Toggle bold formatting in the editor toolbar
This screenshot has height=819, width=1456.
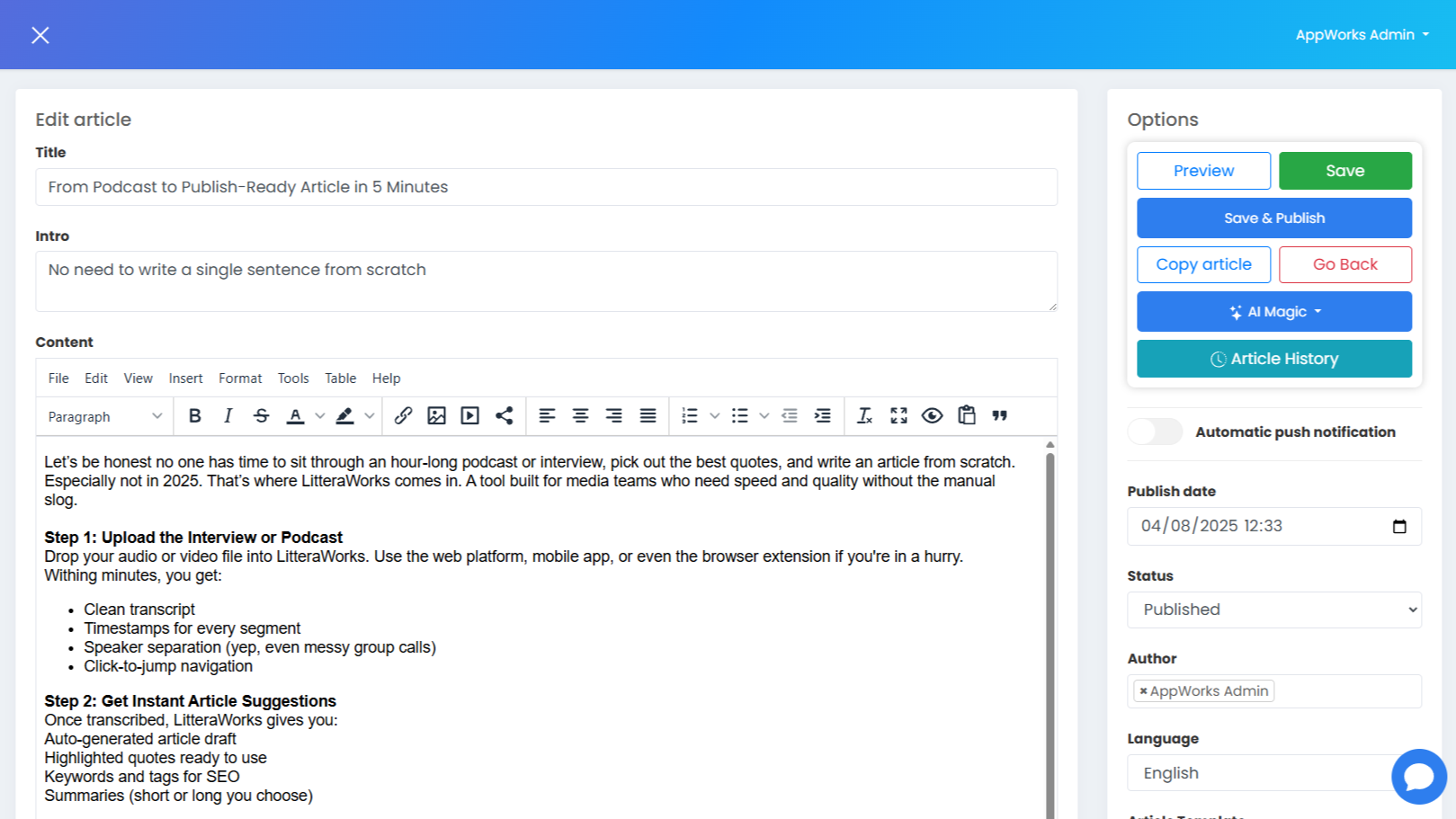click(194, 415)
